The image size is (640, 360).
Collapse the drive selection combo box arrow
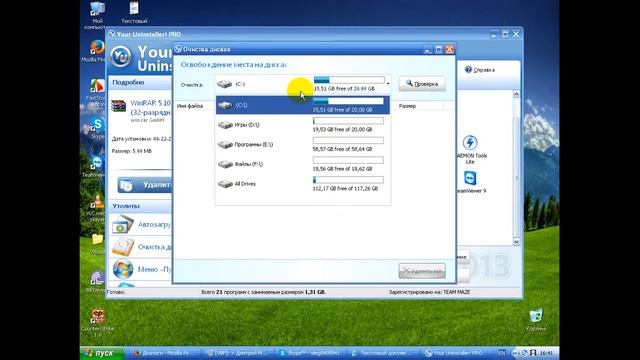(x=388, y=84)
